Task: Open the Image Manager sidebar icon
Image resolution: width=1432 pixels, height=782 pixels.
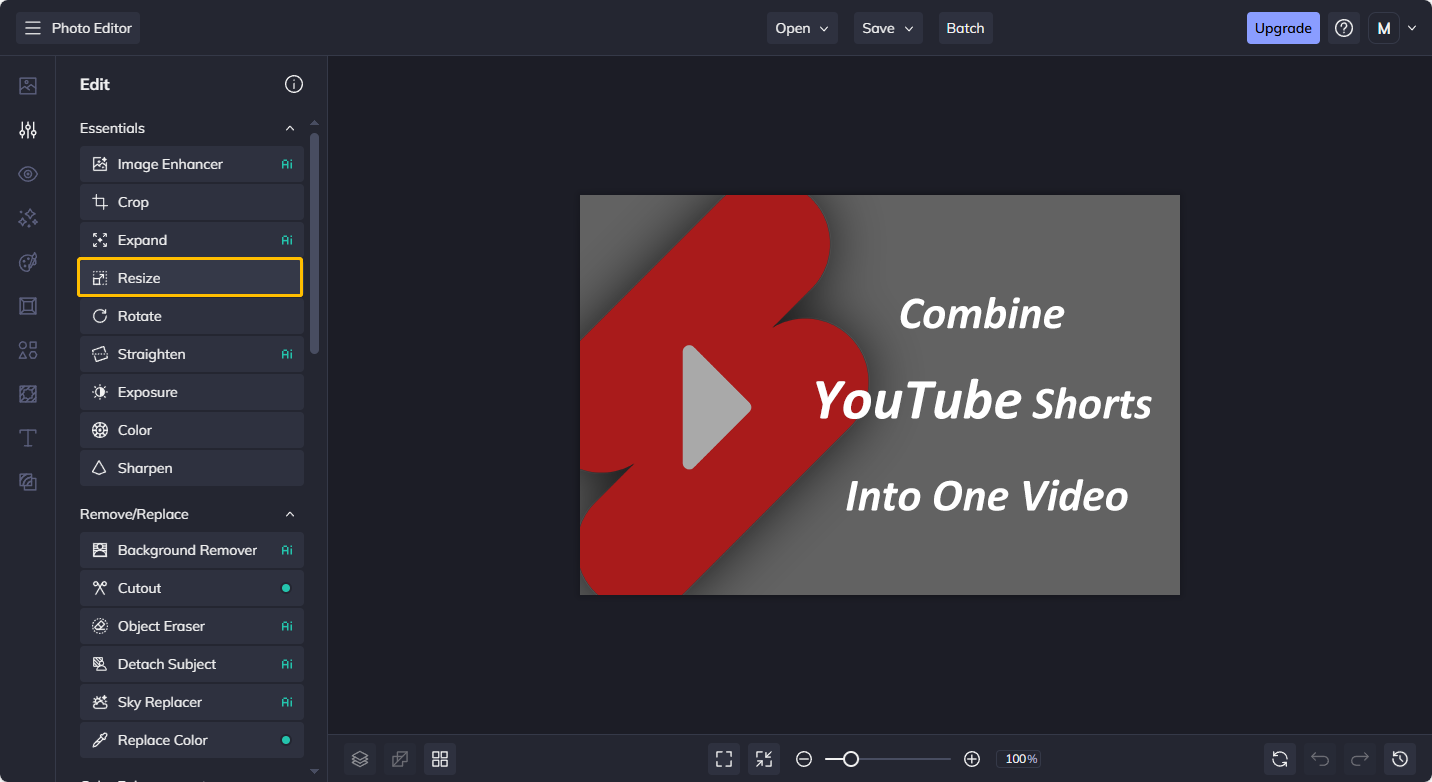Action: 28,86
